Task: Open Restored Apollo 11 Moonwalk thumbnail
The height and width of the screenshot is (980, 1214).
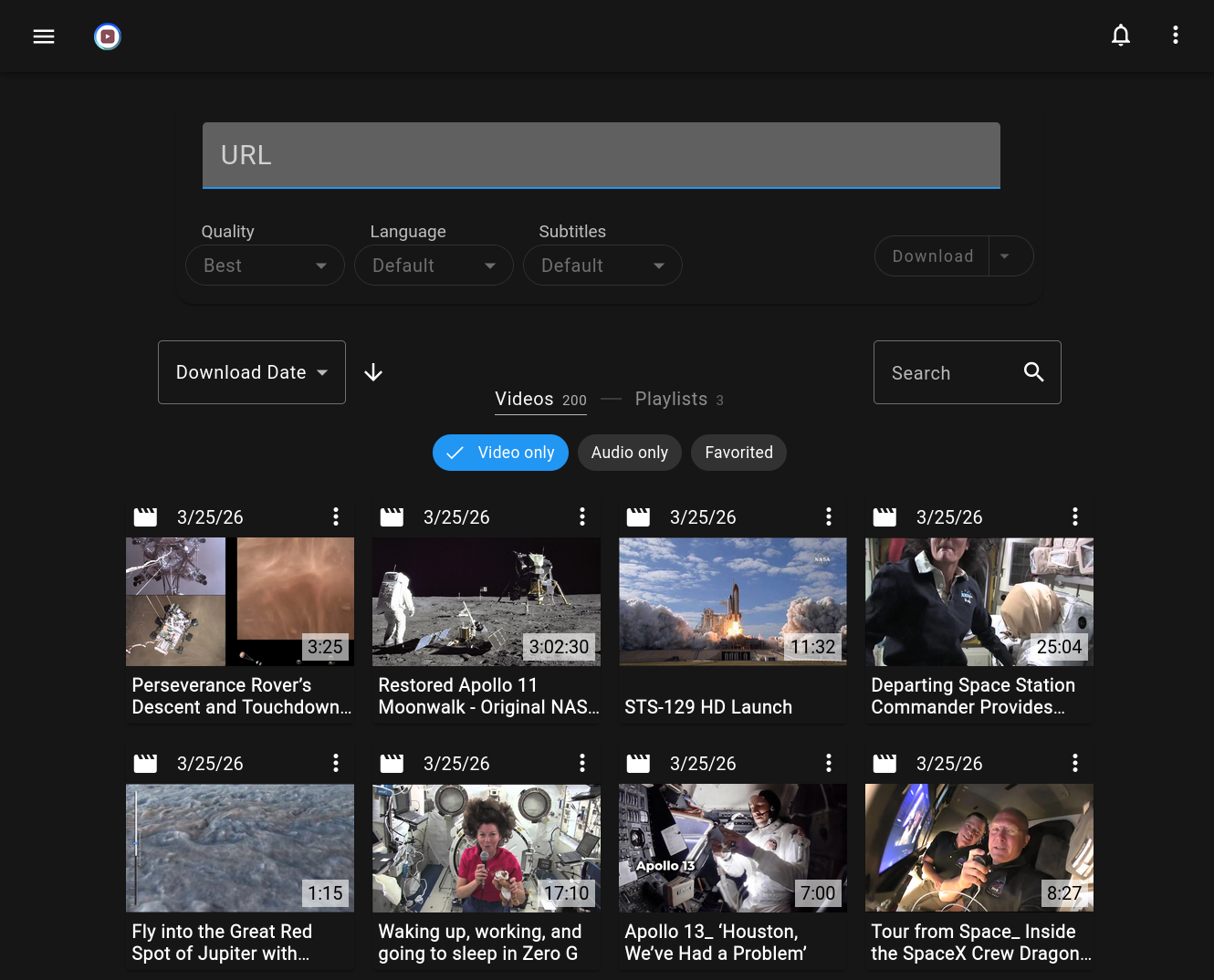Action: 487,601
